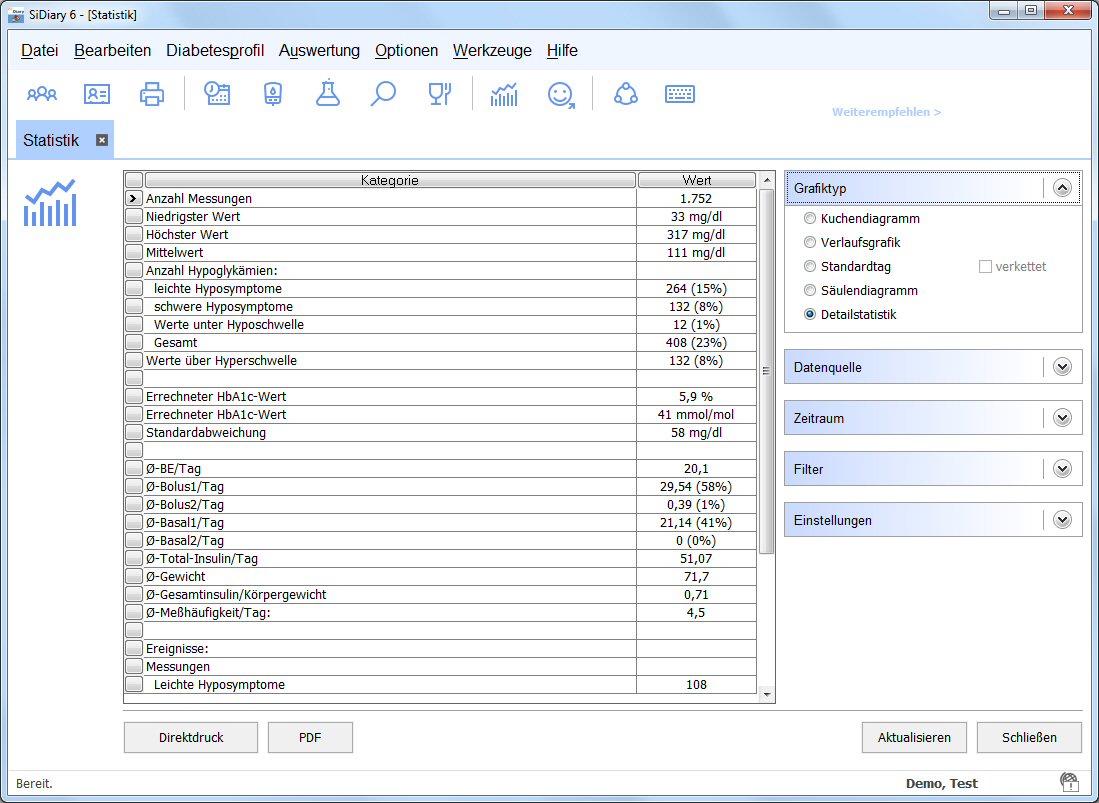The image size is (1099, 803).
Task: Open the profile ID card icon
Action: tap(97, 94)
